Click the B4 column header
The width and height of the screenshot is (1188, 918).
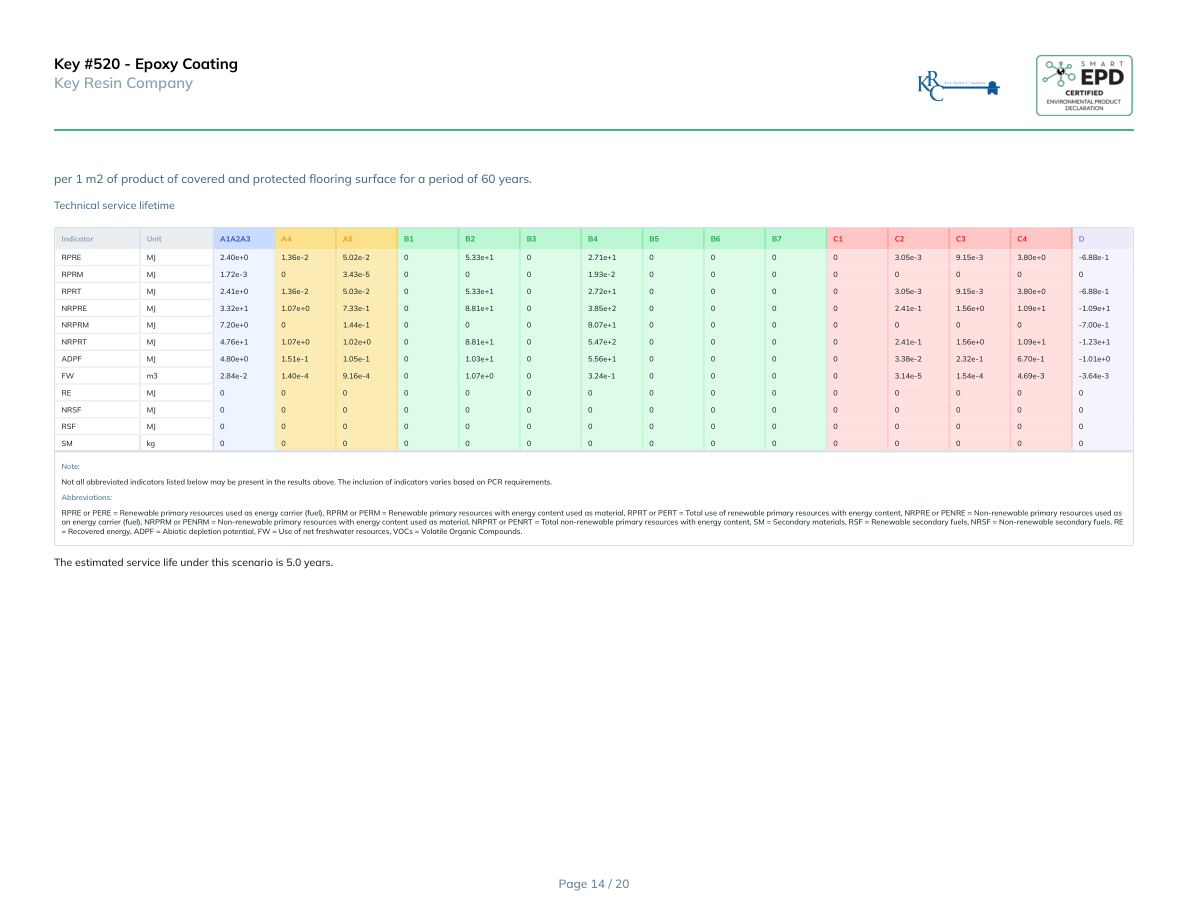coord(593,239)
